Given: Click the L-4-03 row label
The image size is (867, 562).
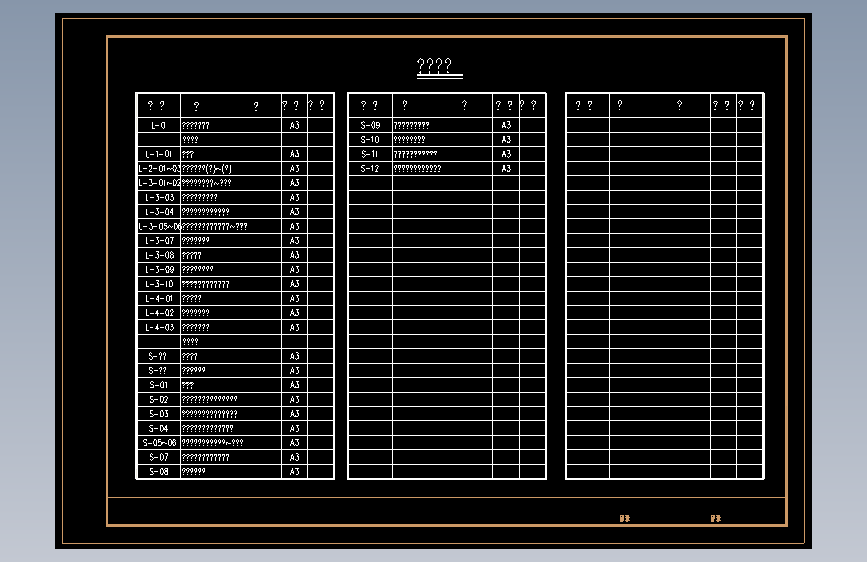Looking at the screenshot, I should pos(159,327).
